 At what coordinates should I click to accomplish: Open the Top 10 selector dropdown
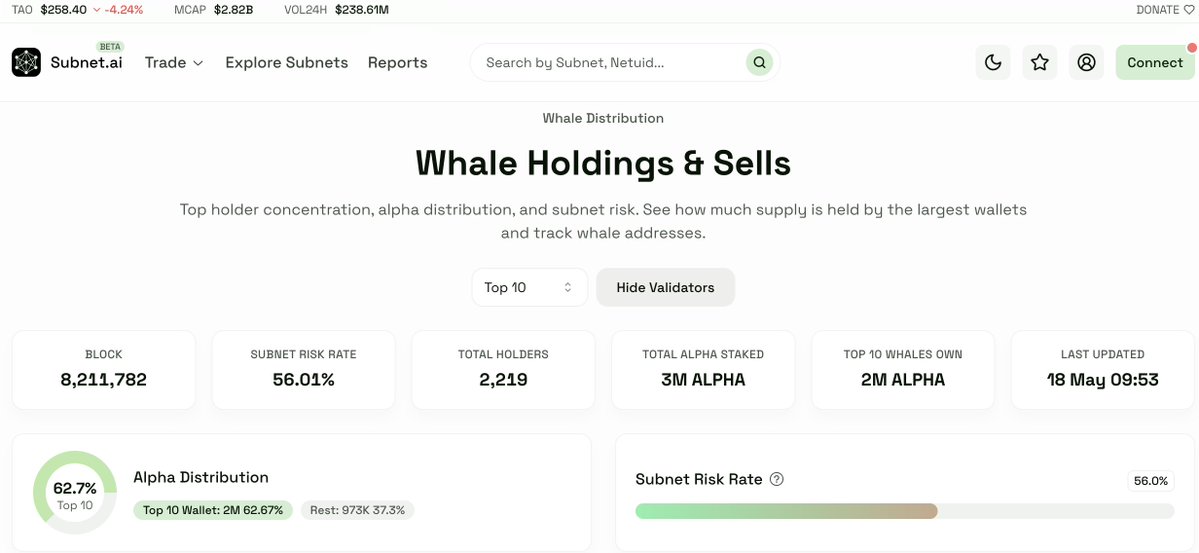[529, 288]
